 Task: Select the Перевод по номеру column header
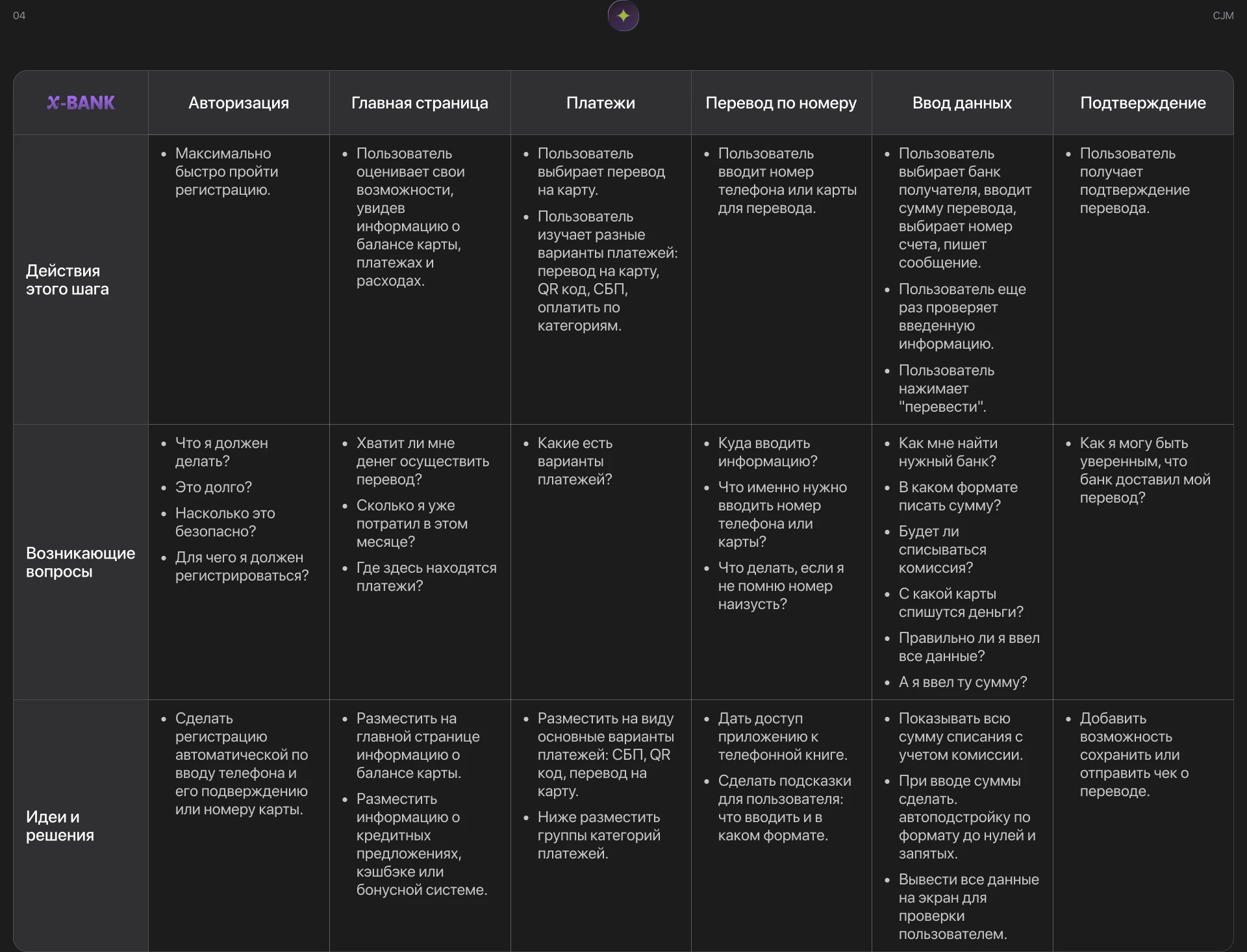pyautogui.click(x=781, y=103)
